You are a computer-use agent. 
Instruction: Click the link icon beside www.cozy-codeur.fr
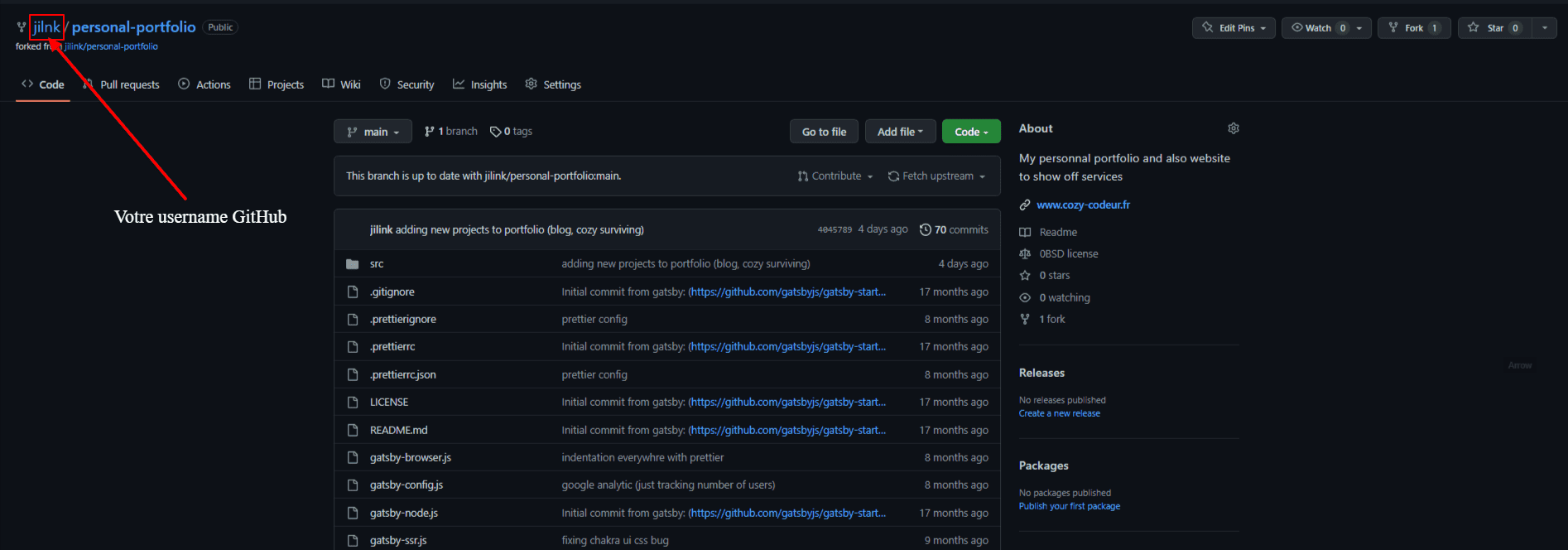[1025, 205]
